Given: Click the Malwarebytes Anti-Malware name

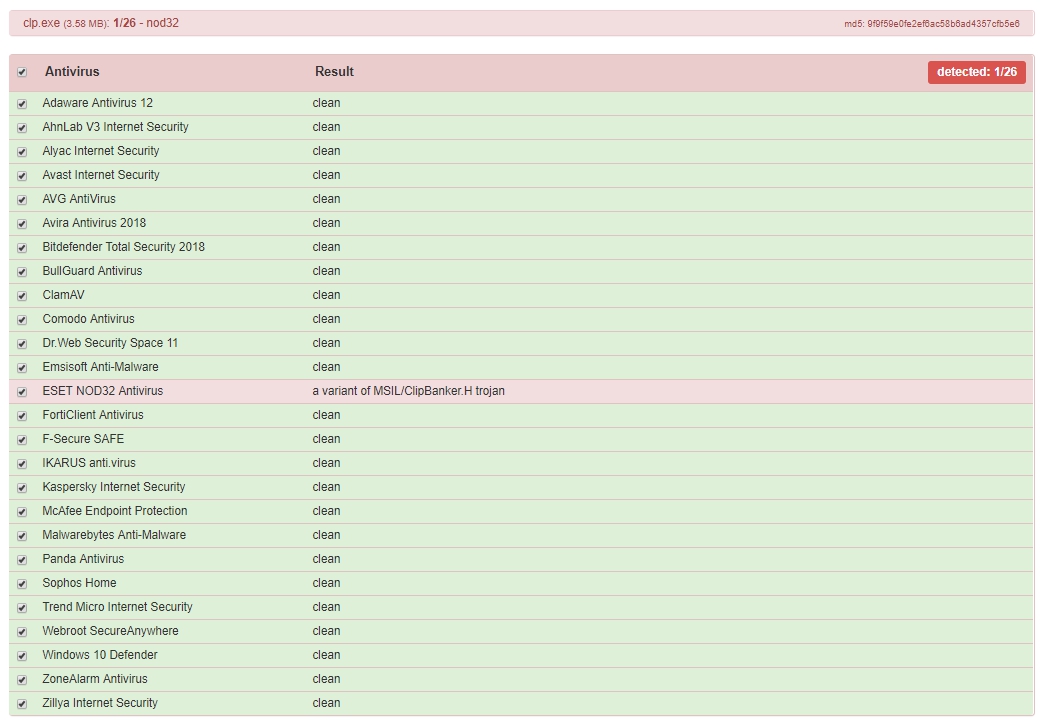Looking at the screenshot, I should point(114,535).
